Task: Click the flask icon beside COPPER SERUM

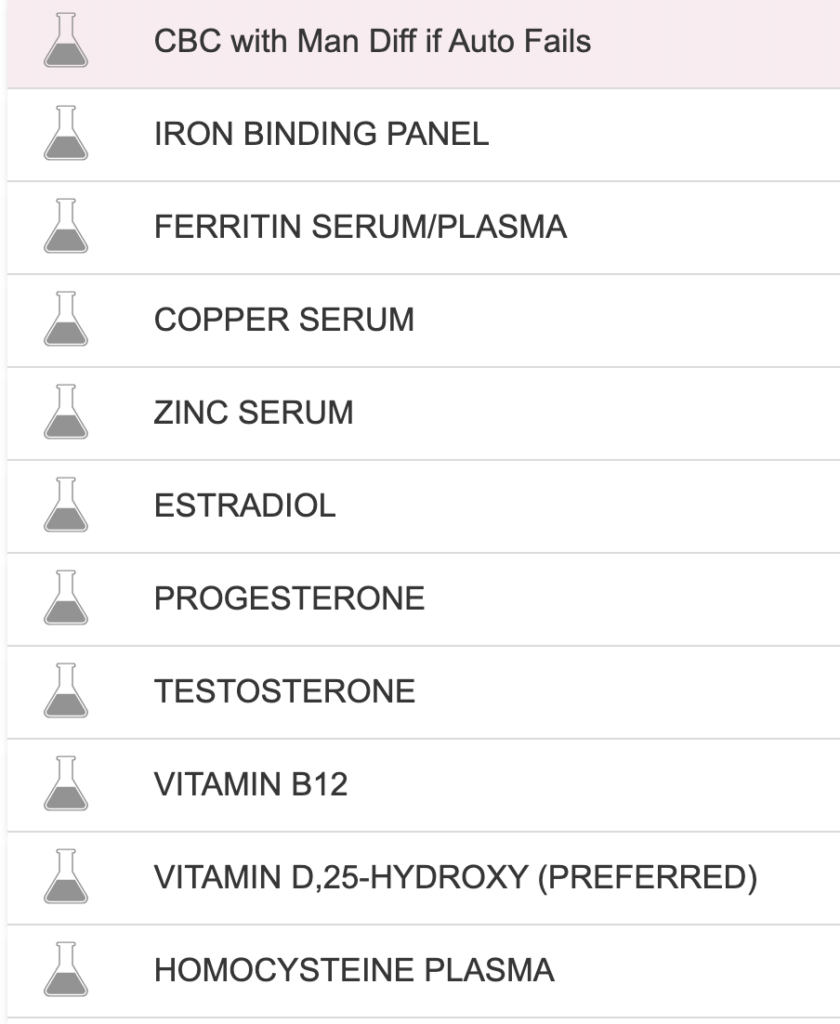Action: [x=66, y=319]
